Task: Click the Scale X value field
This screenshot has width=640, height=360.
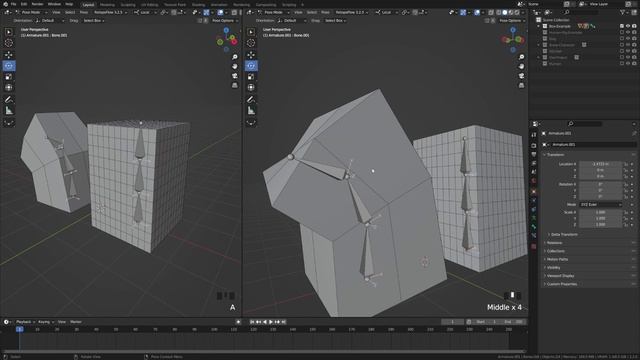Action: coord(600,212)
